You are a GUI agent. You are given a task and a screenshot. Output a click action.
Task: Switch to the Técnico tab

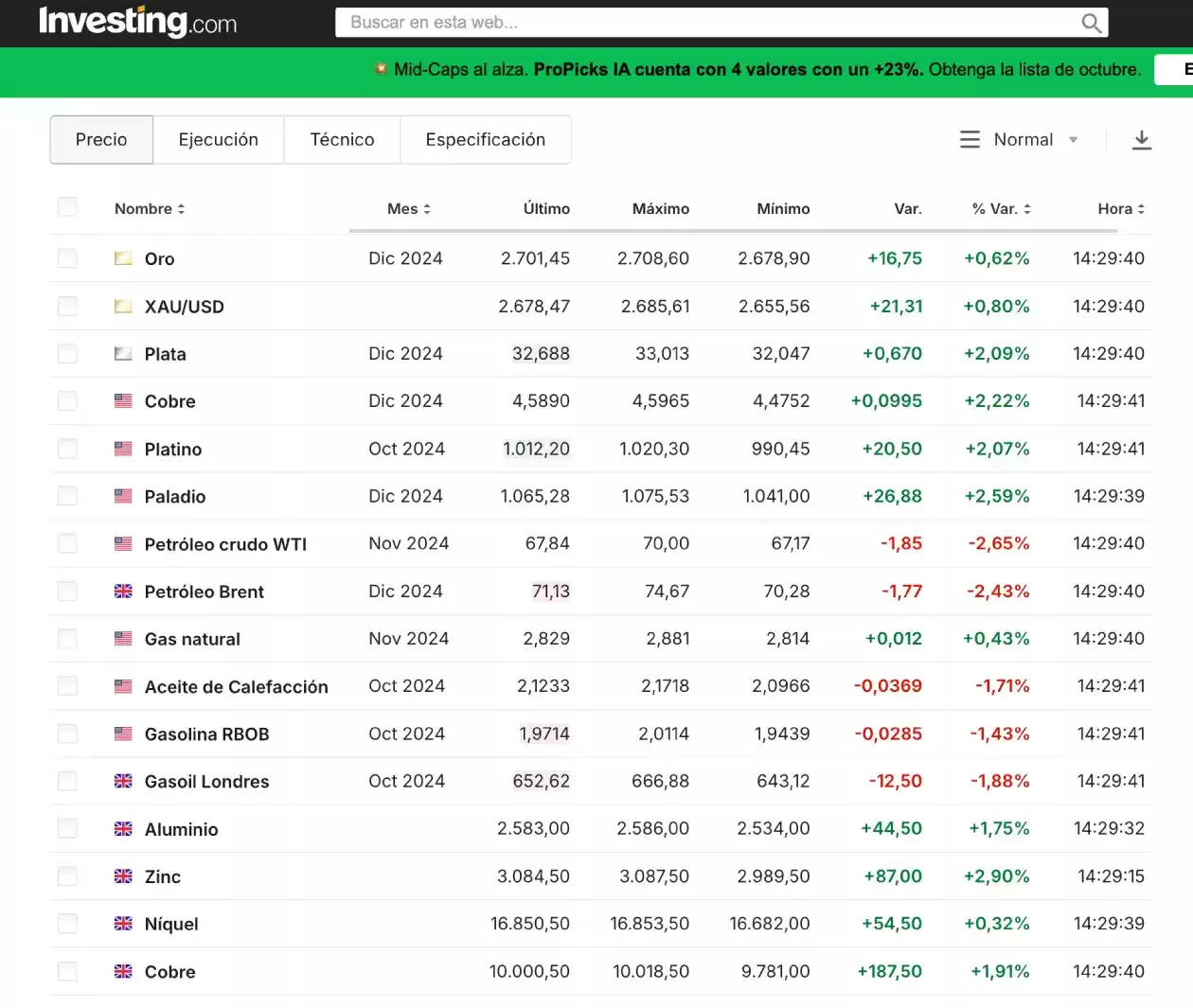(342, 140)
